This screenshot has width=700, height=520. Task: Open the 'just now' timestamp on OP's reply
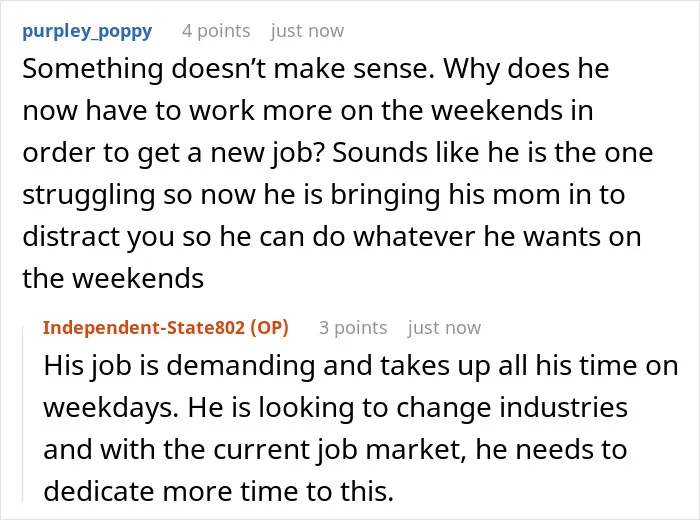click(444, 328)
